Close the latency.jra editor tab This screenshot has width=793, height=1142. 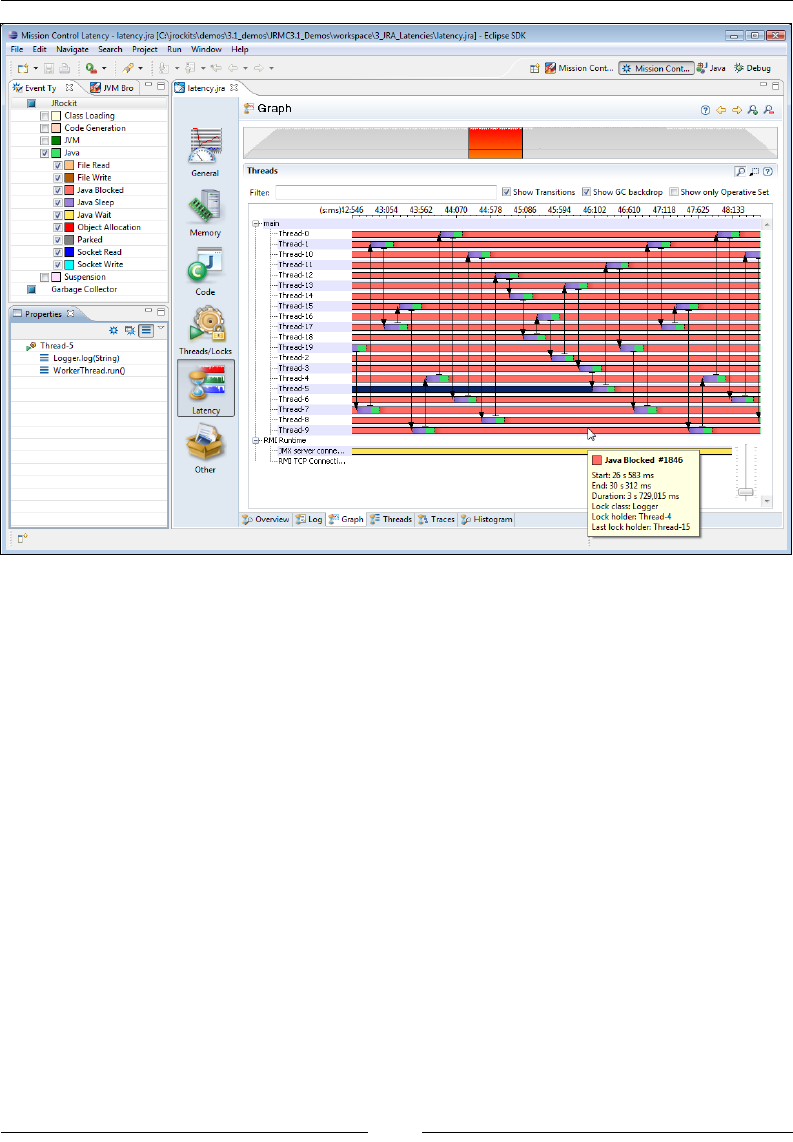[234, 87]
